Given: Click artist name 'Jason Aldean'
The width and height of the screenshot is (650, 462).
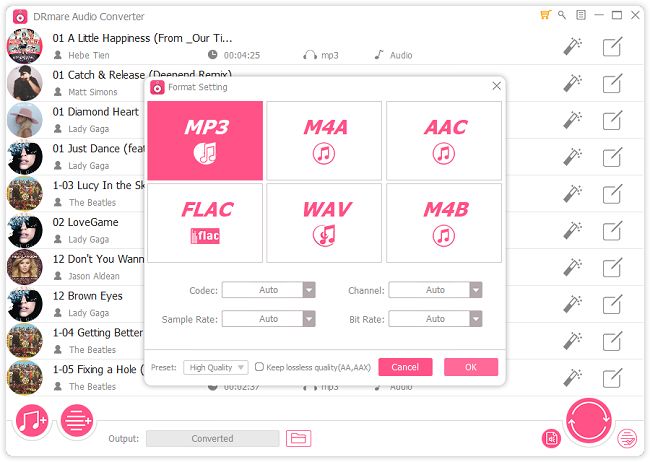Looking at the screenshot, I should (x=94, y=276).
